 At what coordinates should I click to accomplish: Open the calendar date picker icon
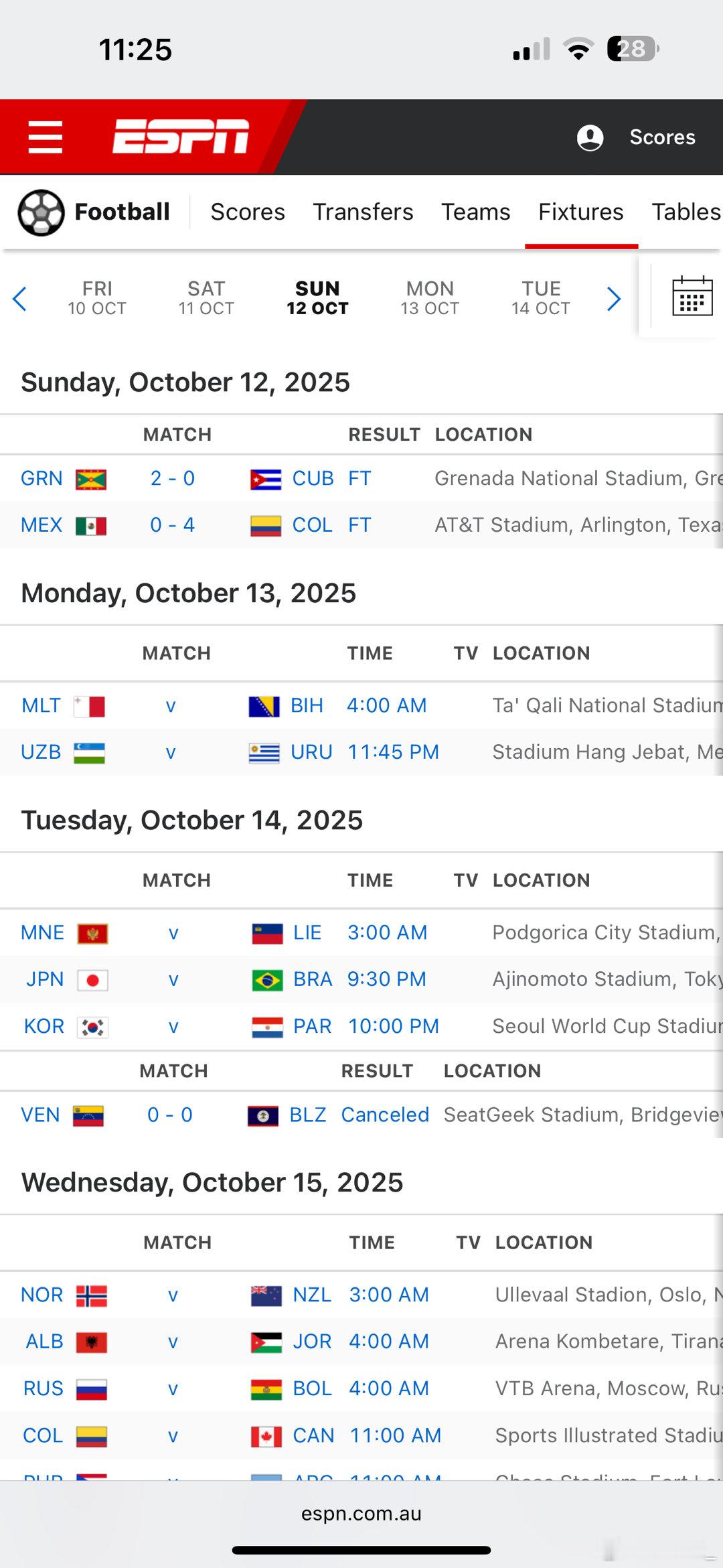click(x=692, y=296)
